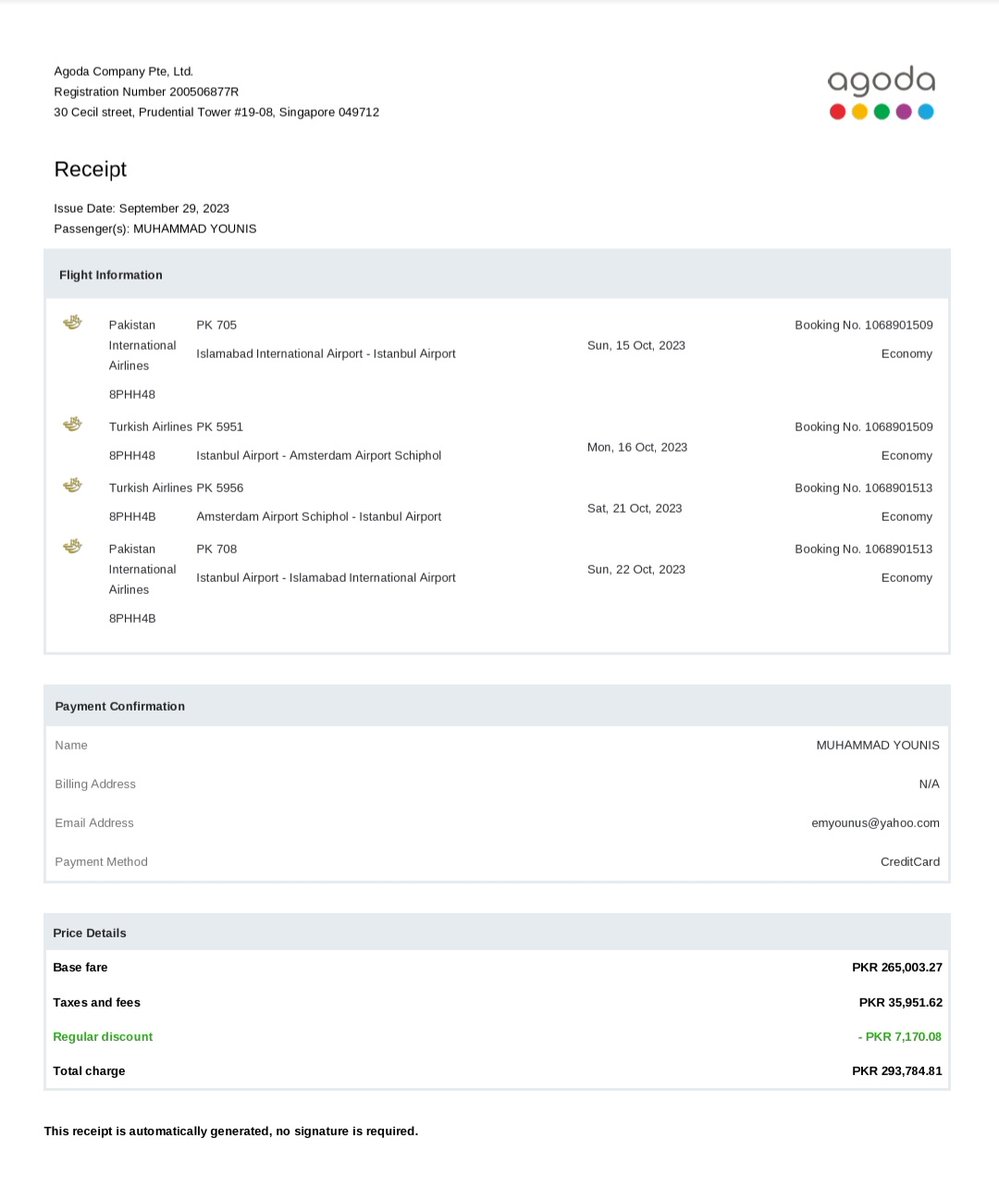Click flight number PK 708
The image size is (999, 1200).
point(217,548)
